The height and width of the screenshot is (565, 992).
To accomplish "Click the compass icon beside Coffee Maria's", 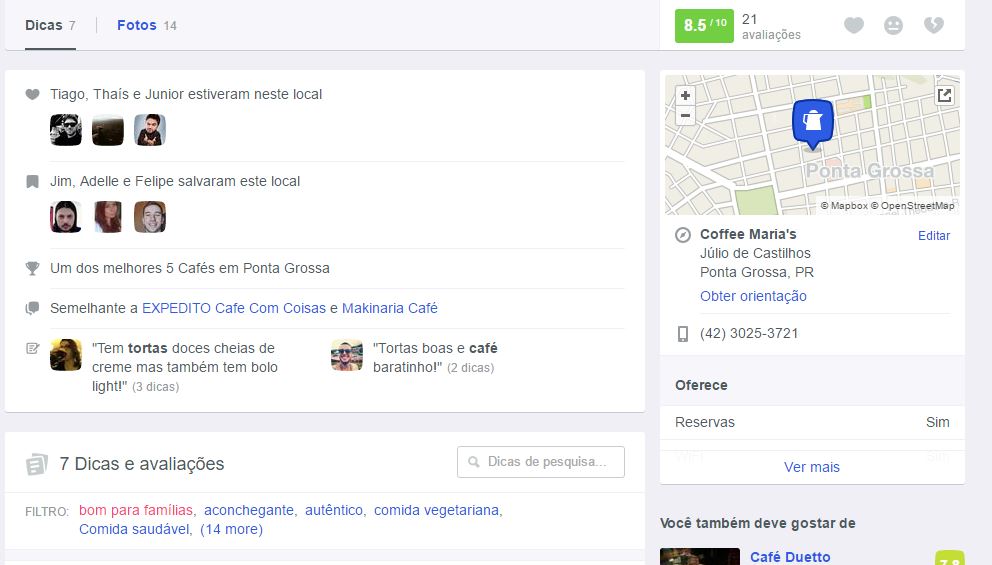I will point(683,235).
